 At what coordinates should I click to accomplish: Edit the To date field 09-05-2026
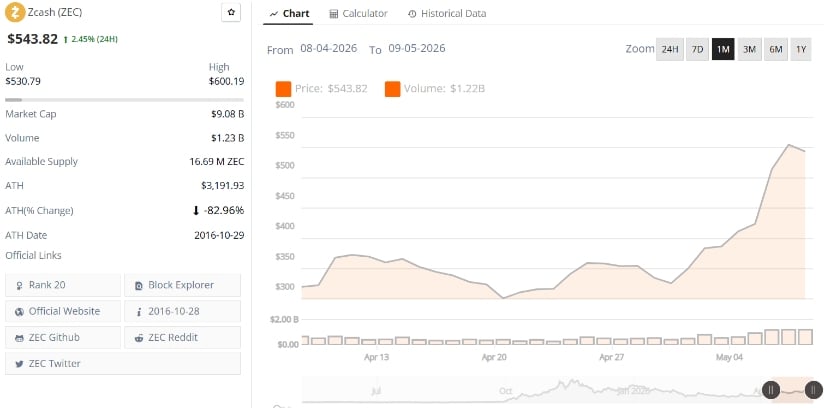pyautogui.click(x=417, y=48)
